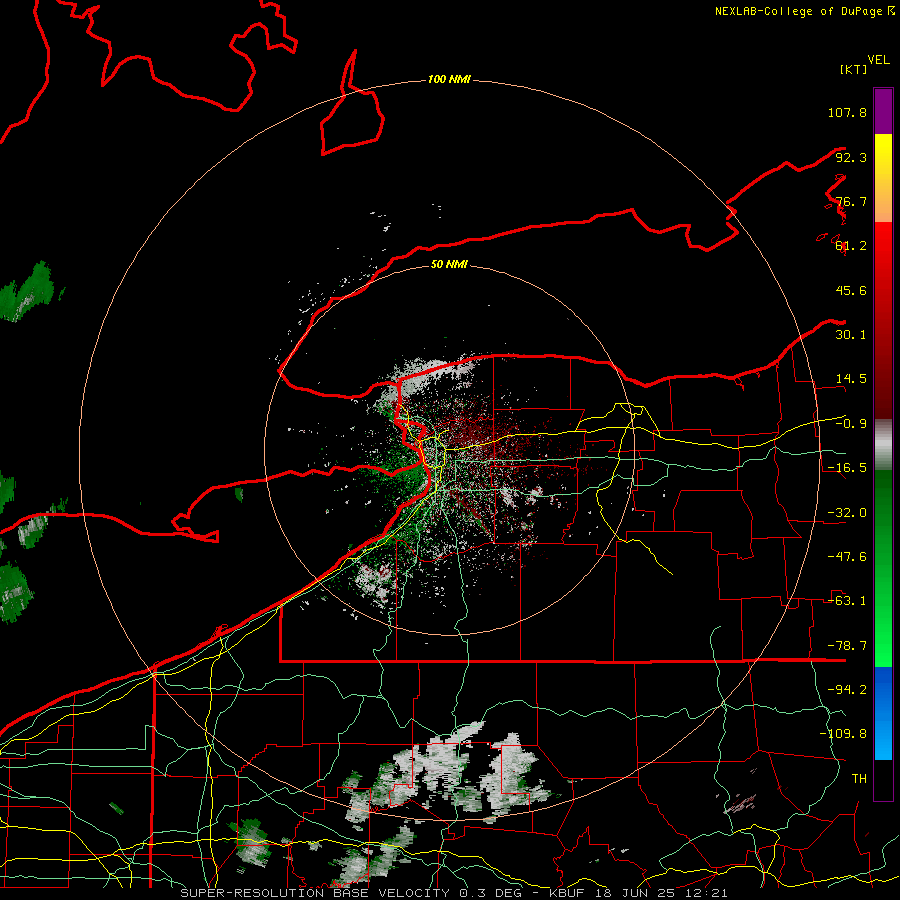Viewport: 900px width, 900px height.
Task: Click the [KT] units label
Action: click(853, 69)
